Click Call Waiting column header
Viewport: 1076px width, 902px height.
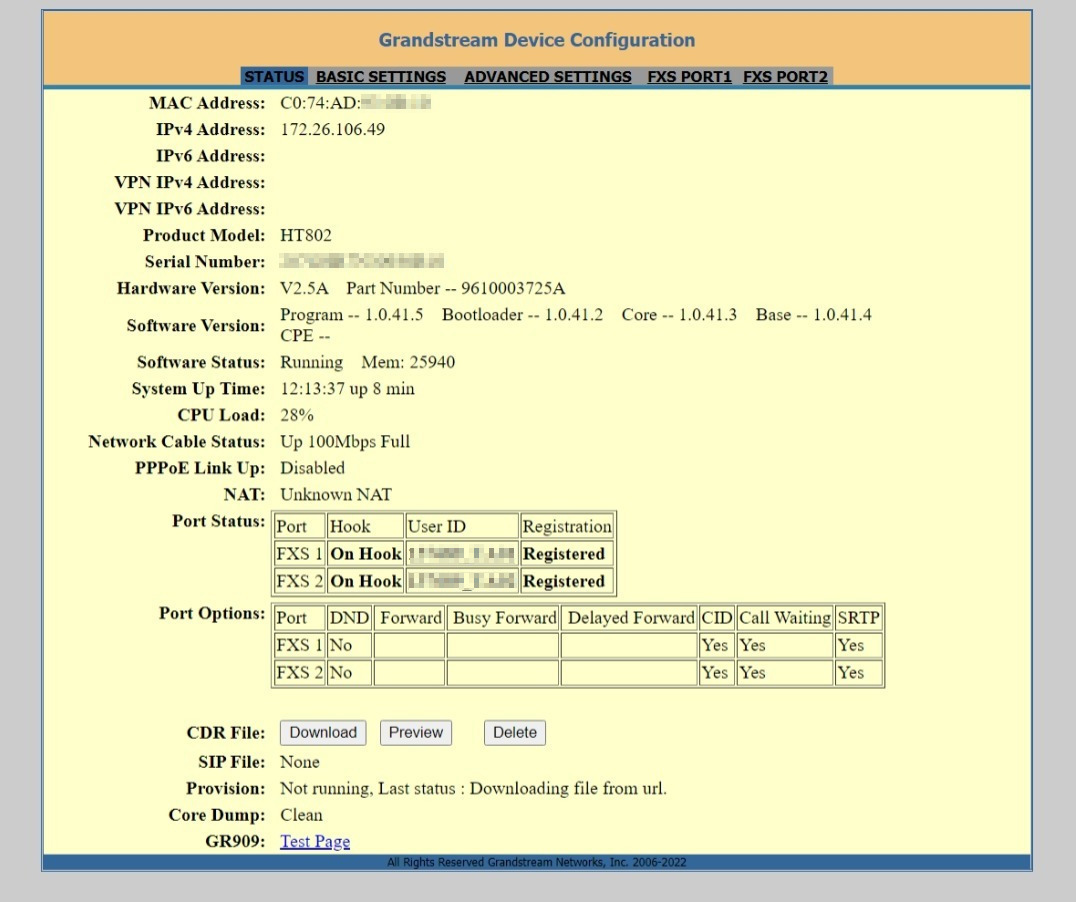tap(785, 618)
